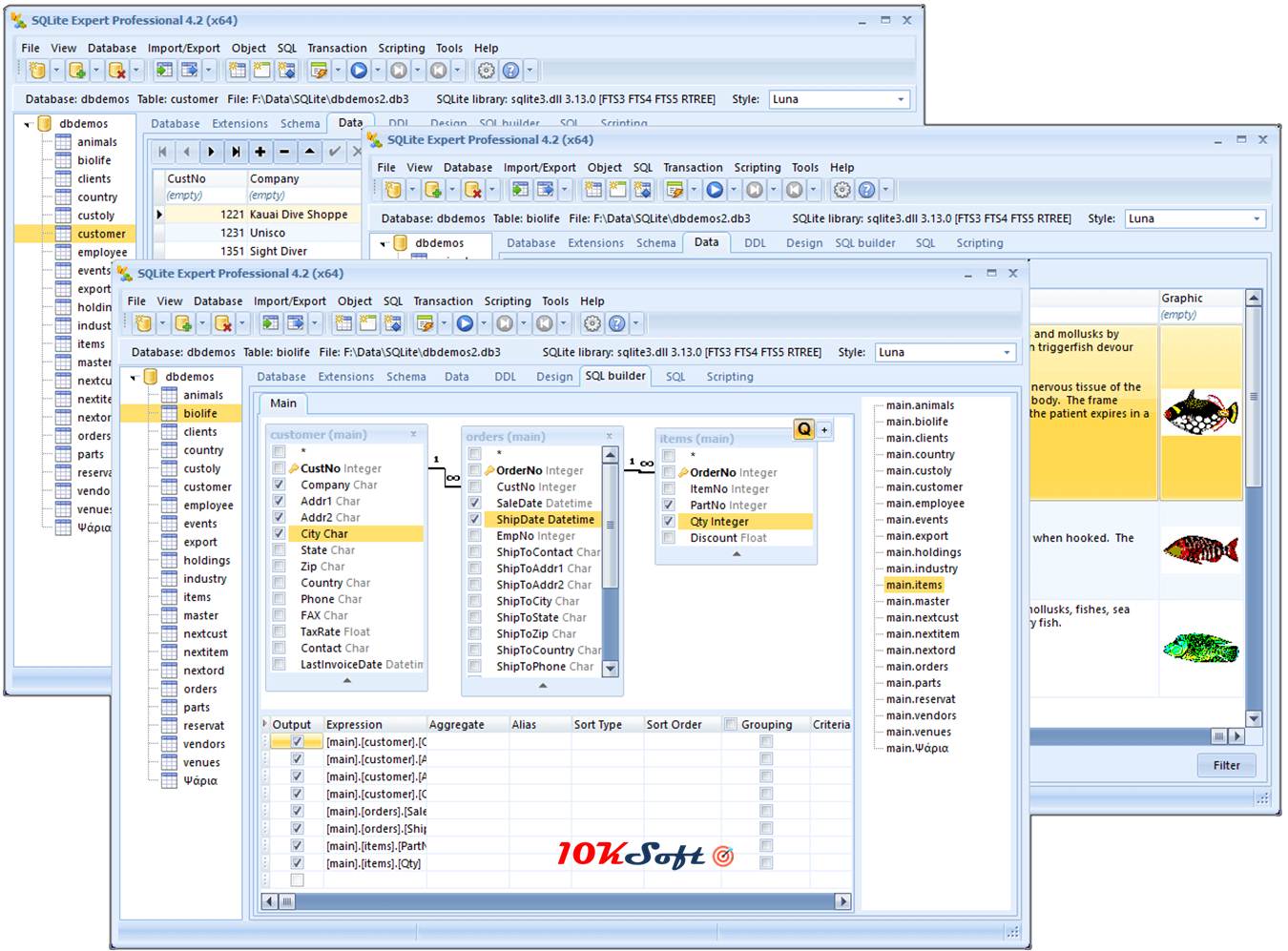1288x951 pixels.
Task: Collapse dbdemos tree node in rear window
Action: tap(29, 123)
